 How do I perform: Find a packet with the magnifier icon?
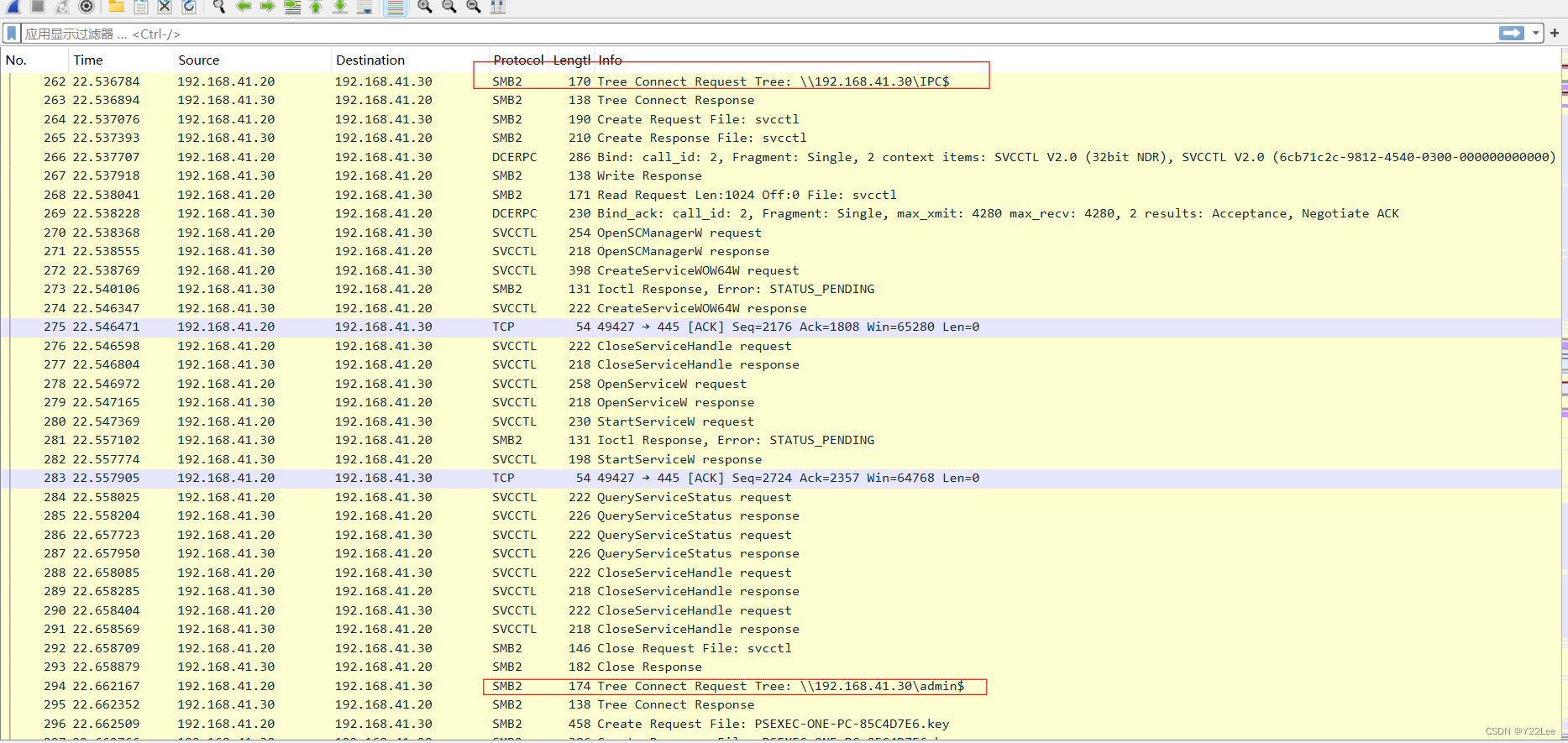pyautogui.click(x=219, y=7)
